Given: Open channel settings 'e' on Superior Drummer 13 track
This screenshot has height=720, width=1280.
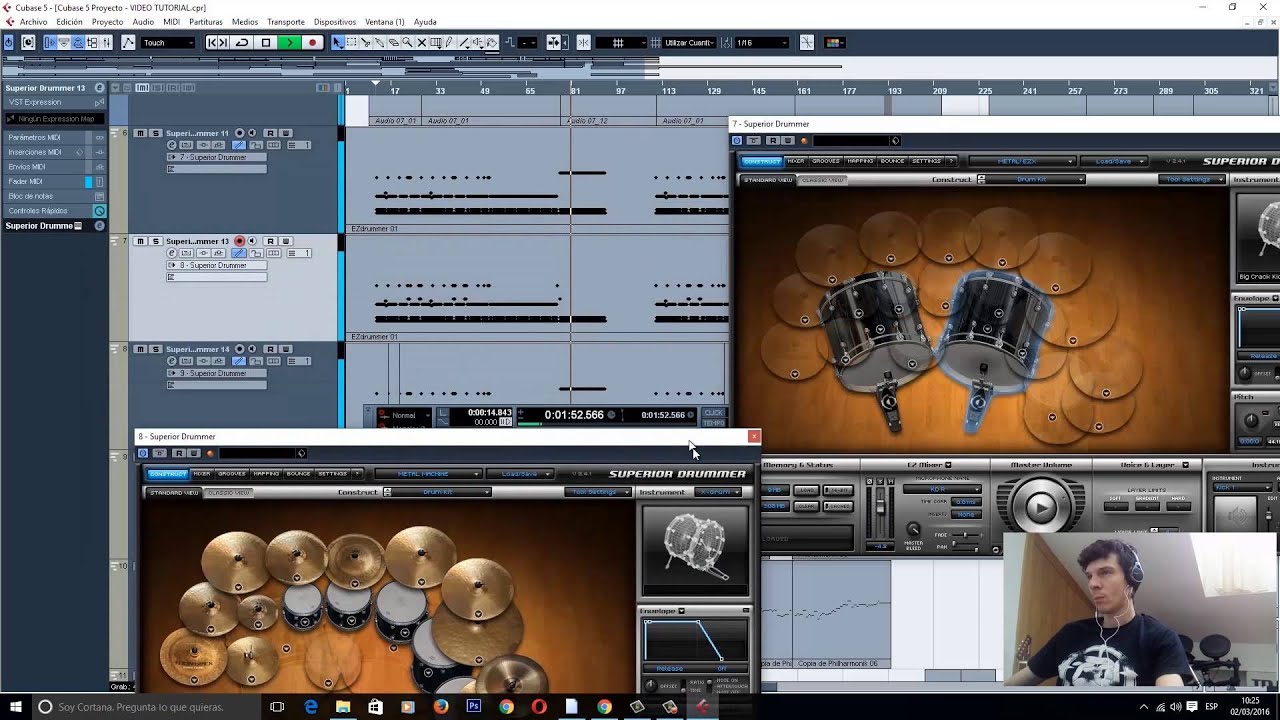Looking at the screenshot, I should [x=172, y=253].
